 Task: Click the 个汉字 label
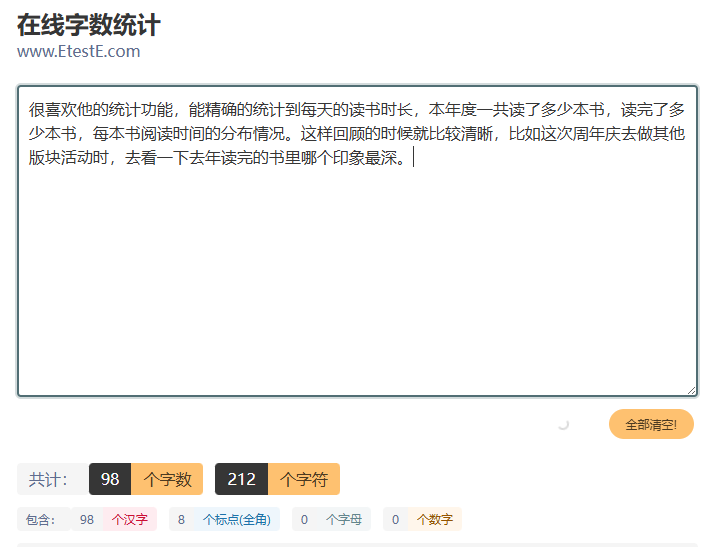130,519
